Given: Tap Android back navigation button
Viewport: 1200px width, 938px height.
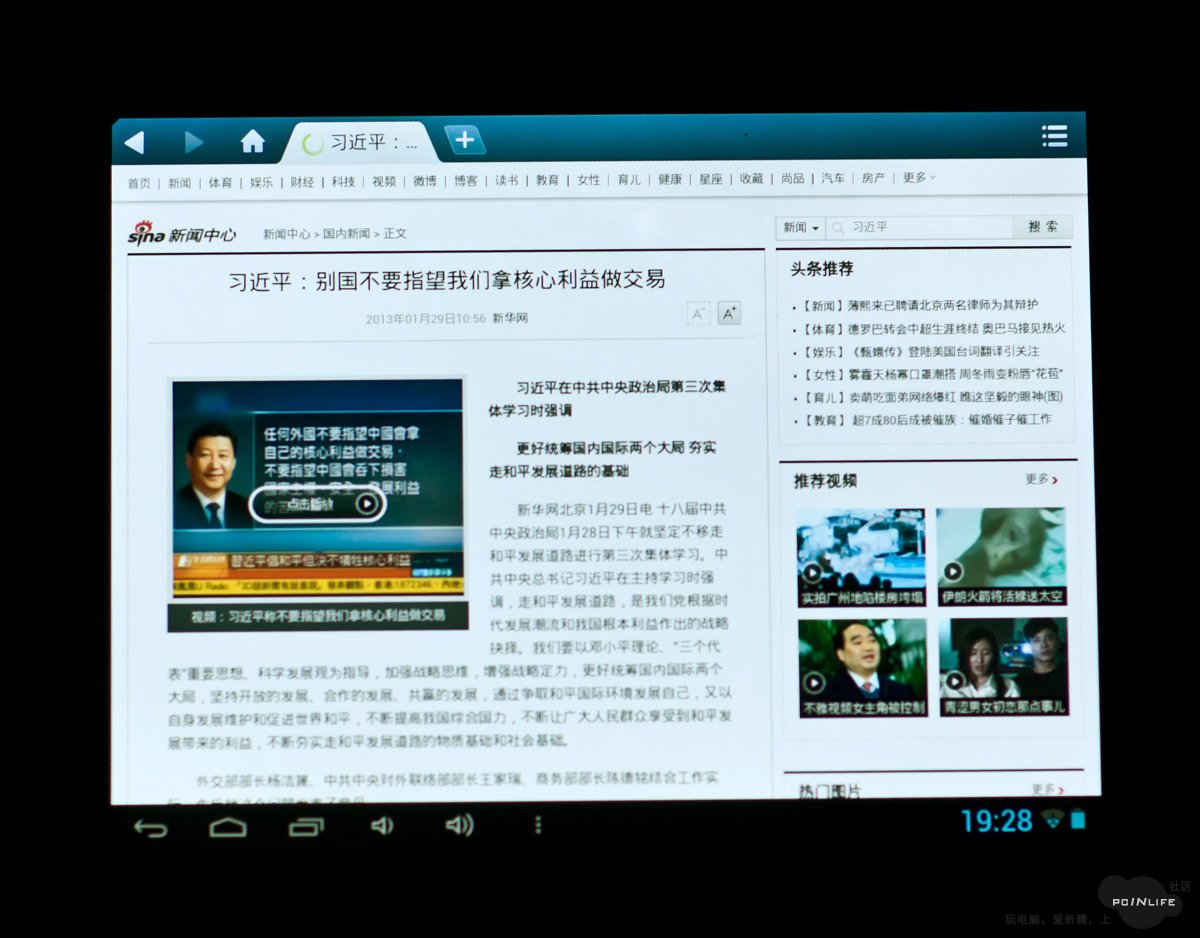Looking at the screenshot, I should [x=150, y=827].
